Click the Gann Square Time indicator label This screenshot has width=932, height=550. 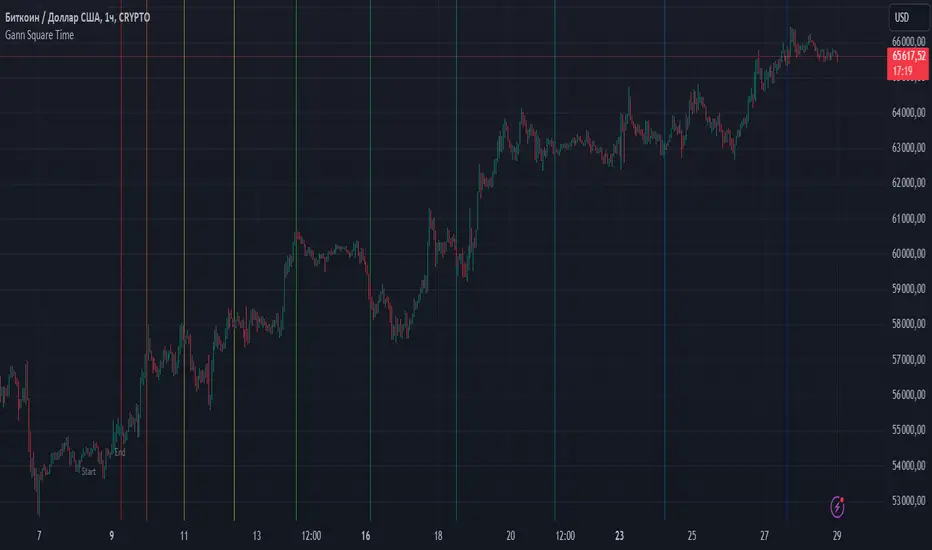[x=36, y=35]
